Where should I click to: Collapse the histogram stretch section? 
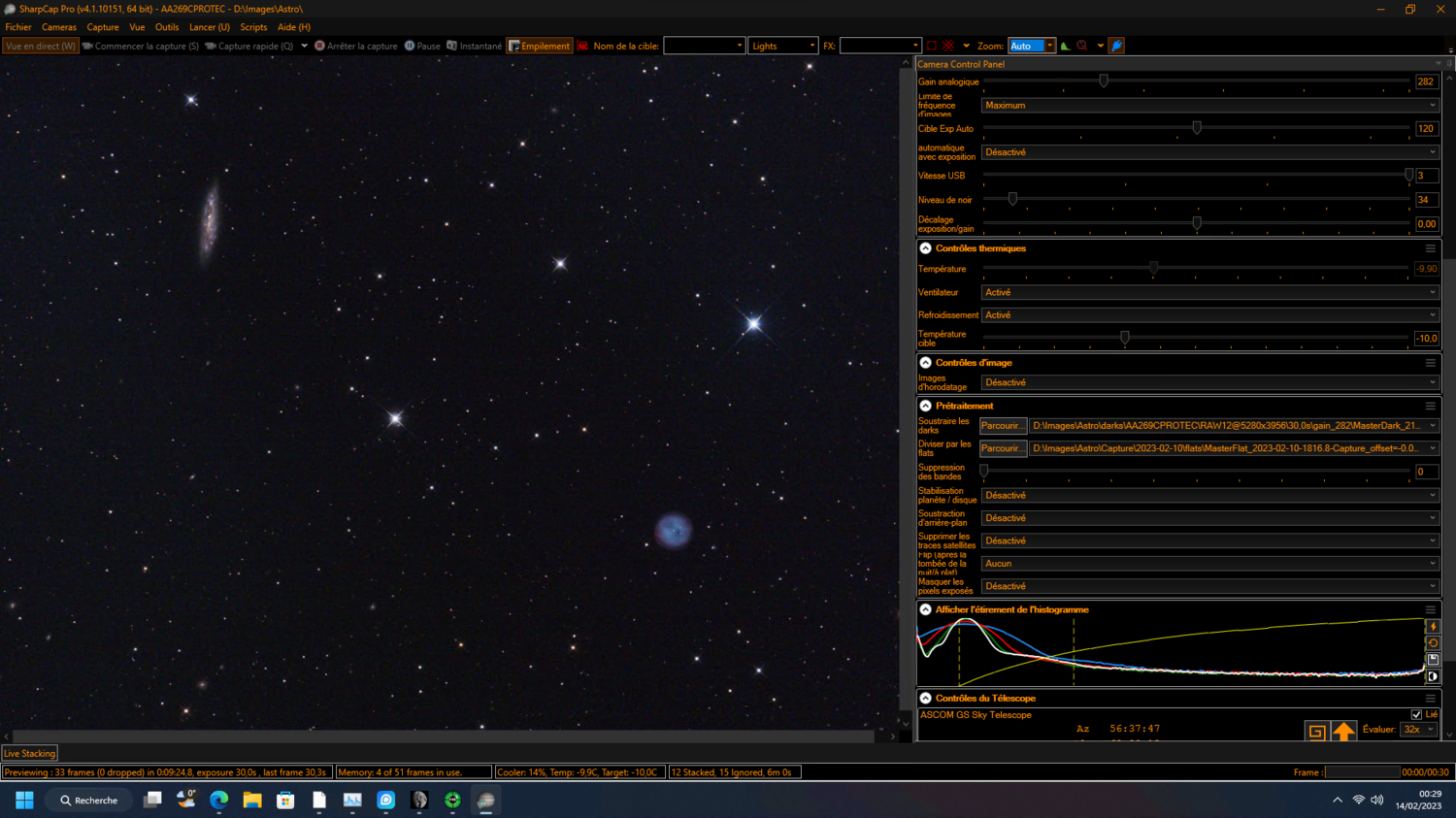click(926, 609)
